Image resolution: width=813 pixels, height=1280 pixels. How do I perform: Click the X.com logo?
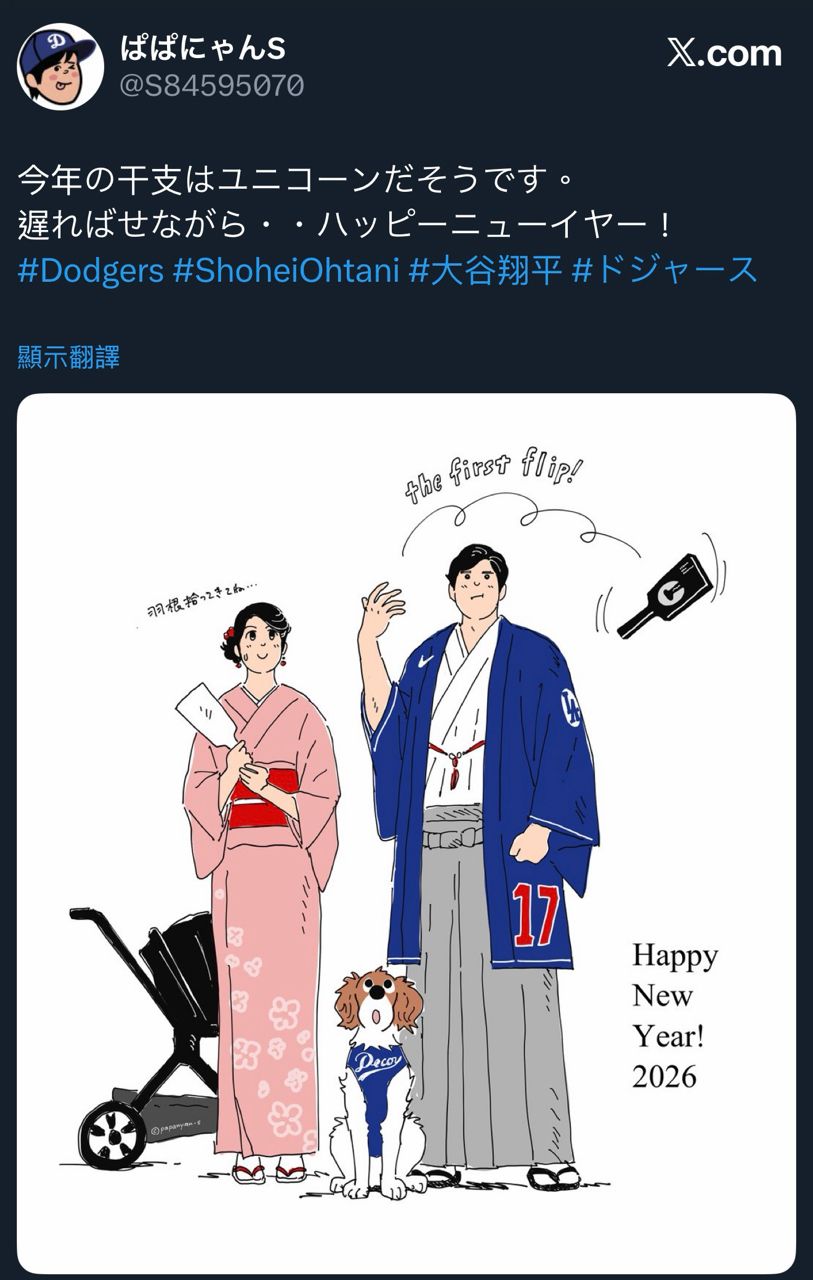[725, 54]
